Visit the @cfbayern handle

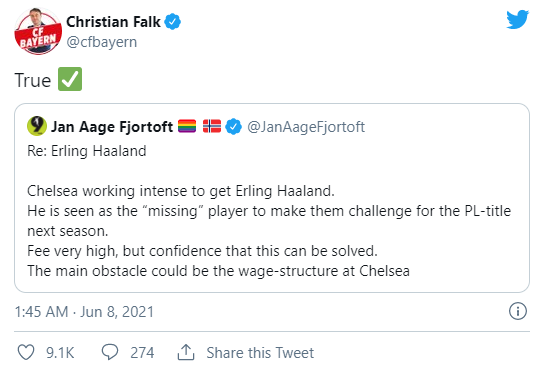[x=102, y=42]
